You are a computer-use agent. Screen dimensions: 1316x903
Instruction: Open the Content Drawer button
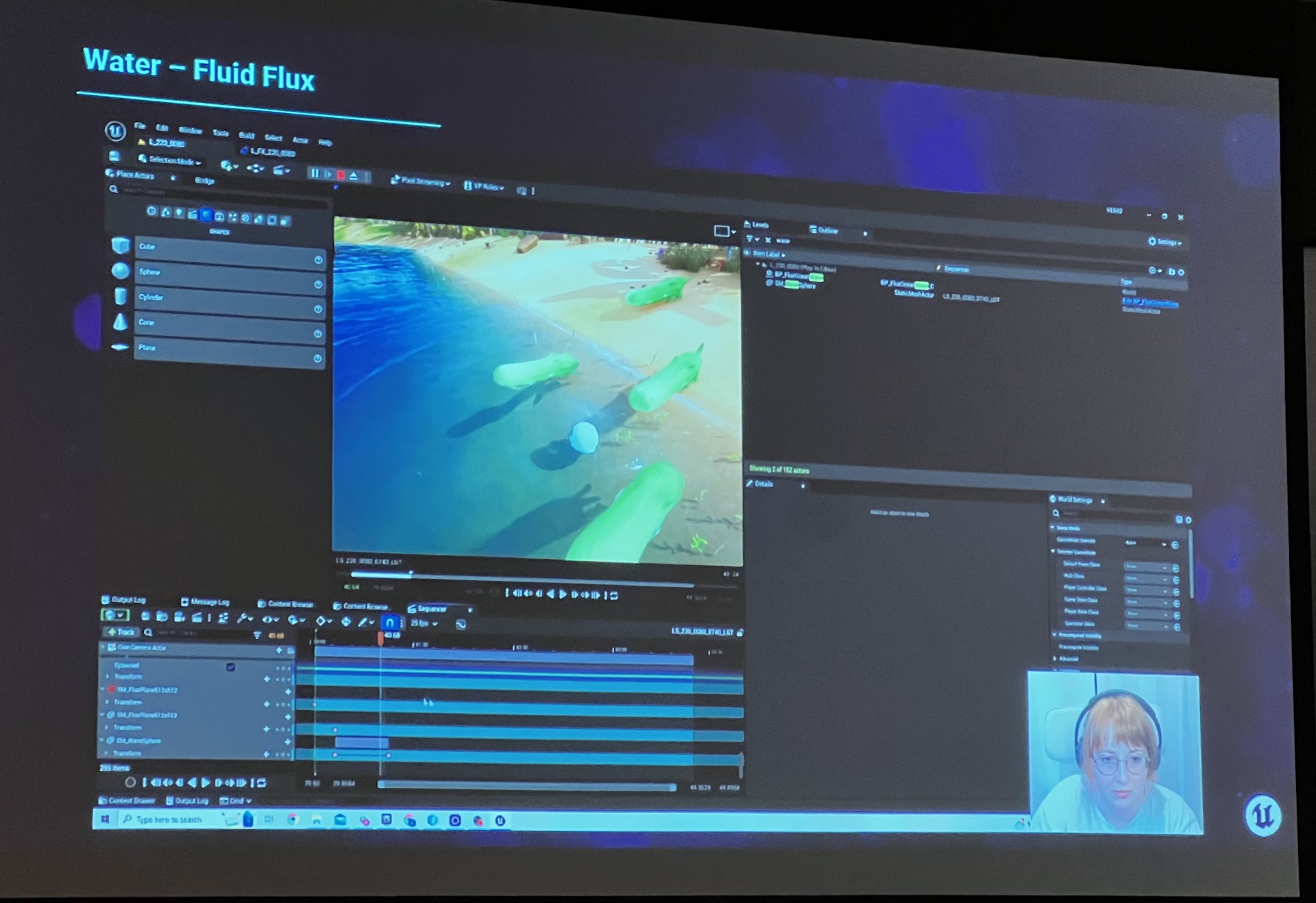pos(127,800)
